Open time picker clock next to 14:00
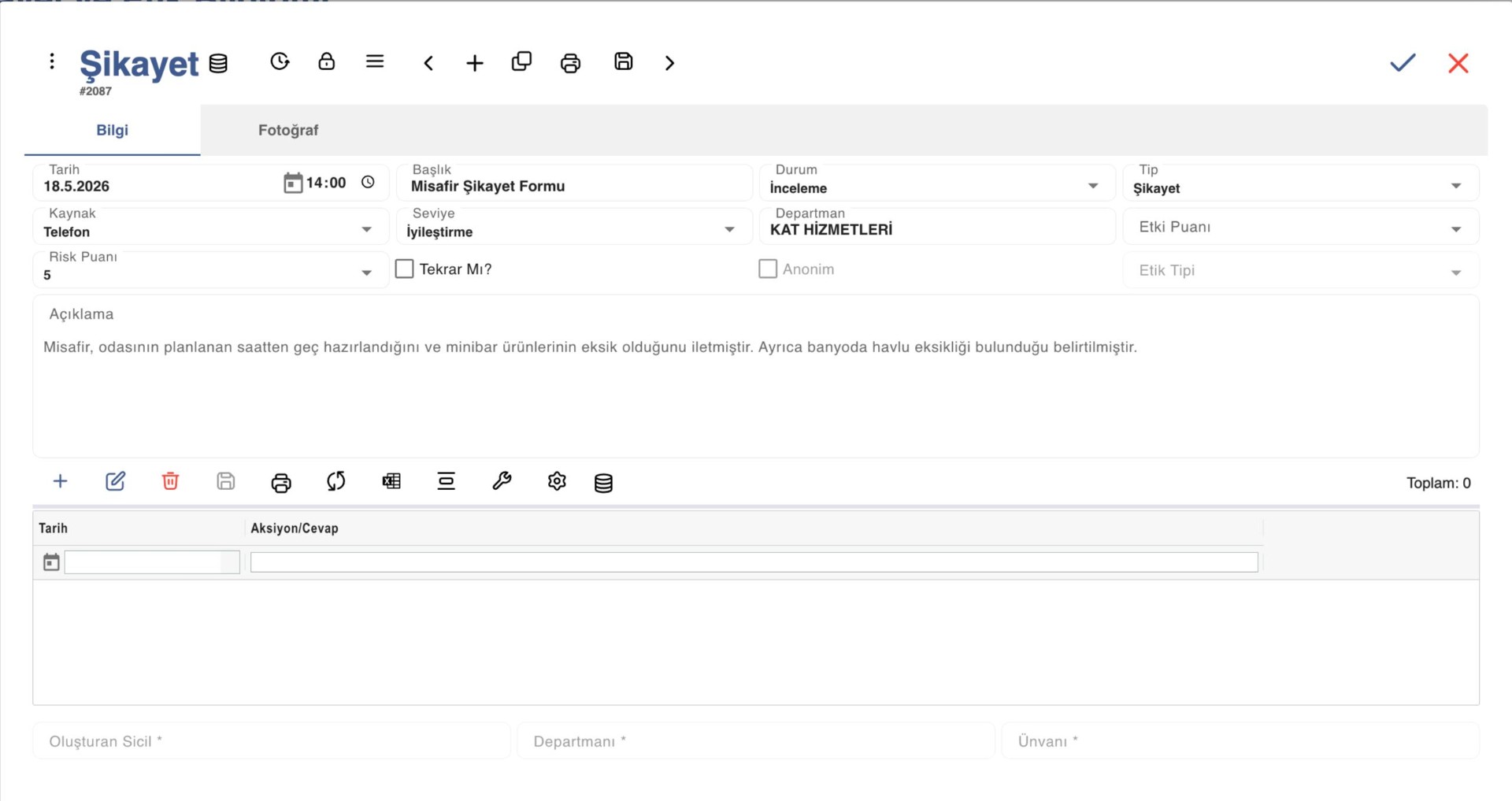1512x801 pixels. tap(368, 182)
